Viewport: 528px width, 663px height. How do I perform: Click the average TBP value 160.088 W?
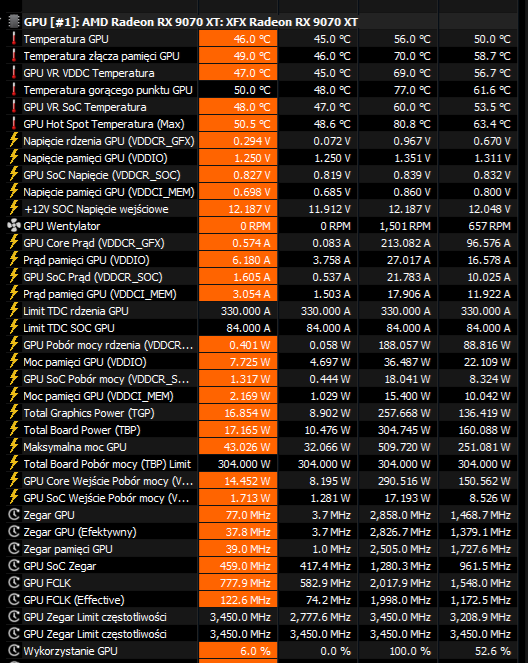pos(484,430)
